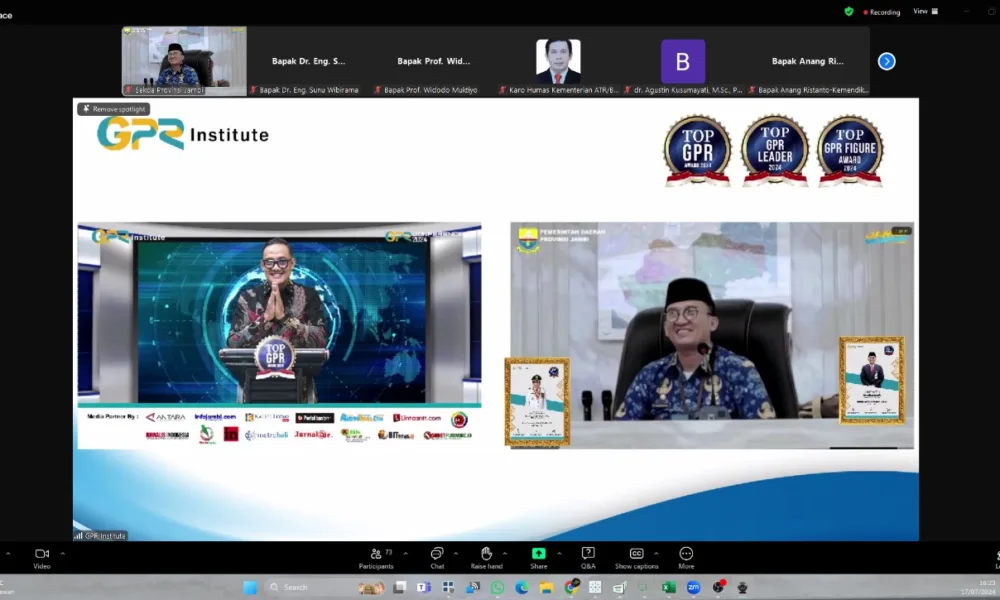The image size is (1000, 600).
Task: Expand the Participants options arrow
Action: point(405,553)
